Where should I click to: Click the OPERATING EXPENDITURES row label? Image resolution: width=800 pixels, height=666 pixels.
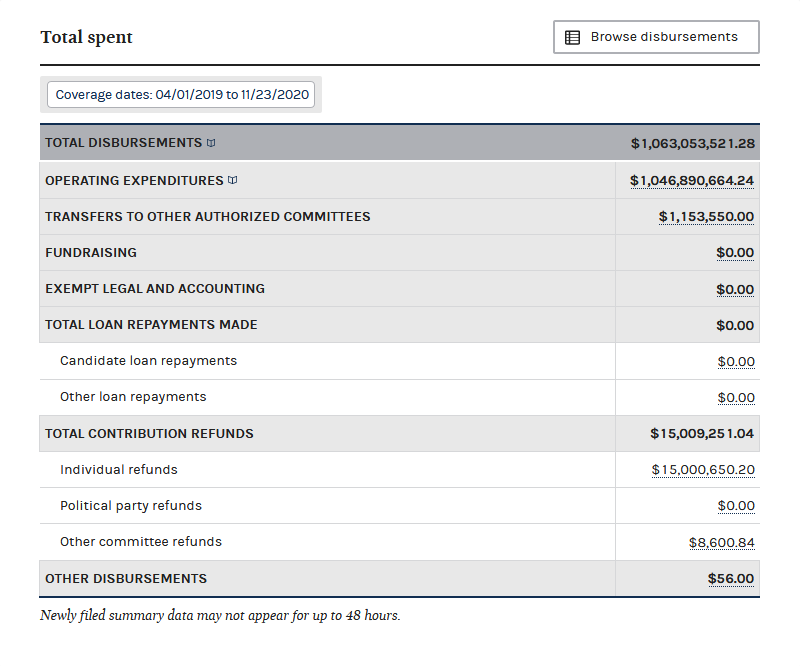pyautogui.click(x=134, y=181)
